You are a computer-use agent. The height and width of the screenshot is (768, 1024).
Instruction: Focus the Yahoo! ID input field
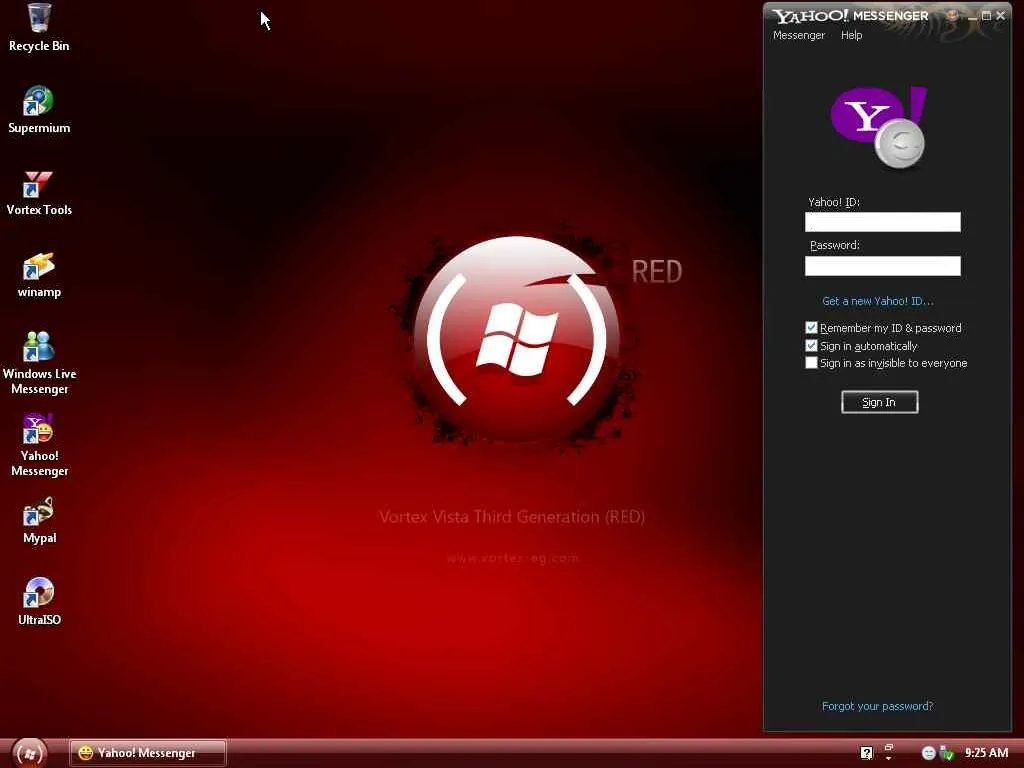[882, 221]
